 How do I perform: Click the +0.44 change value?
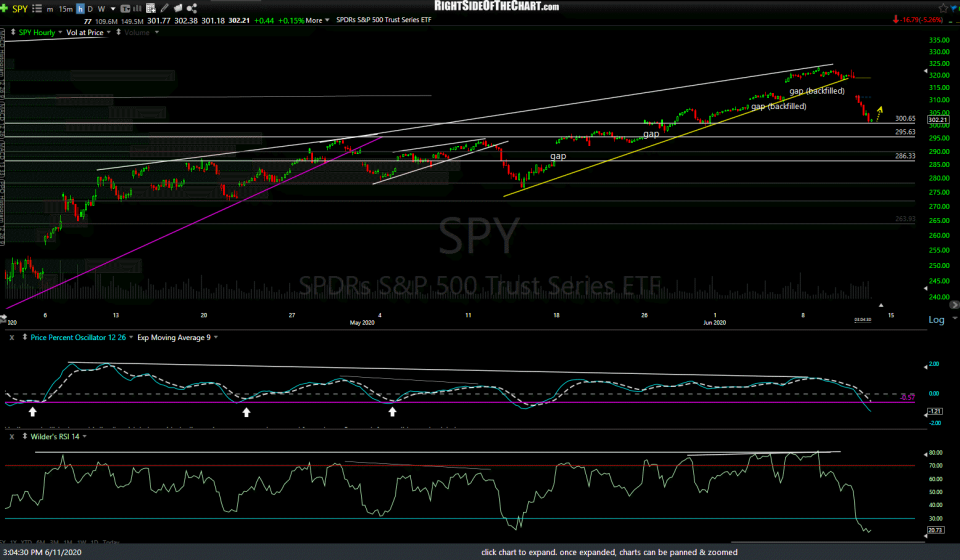pyautogui.click(x=264, y=20)
